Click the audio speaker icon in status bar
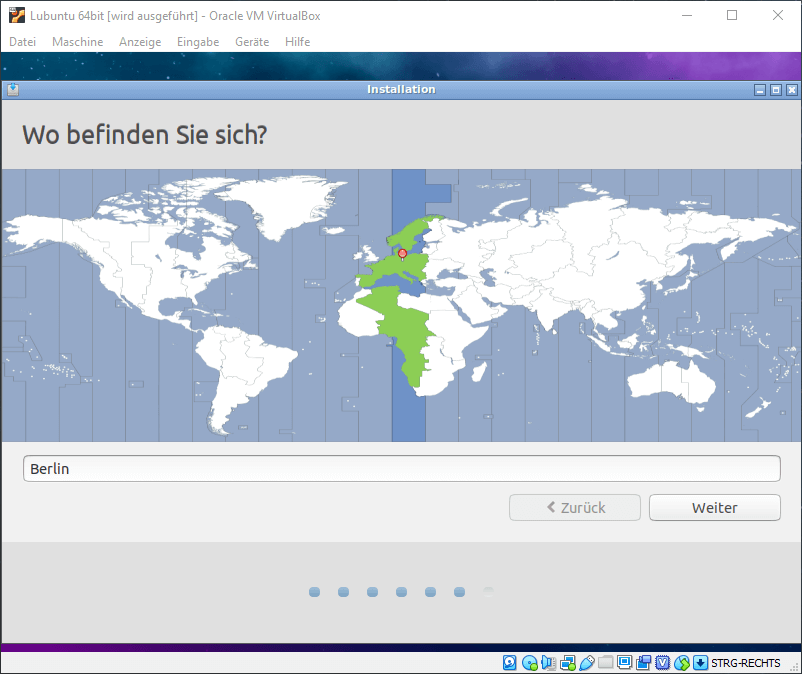 548,663
